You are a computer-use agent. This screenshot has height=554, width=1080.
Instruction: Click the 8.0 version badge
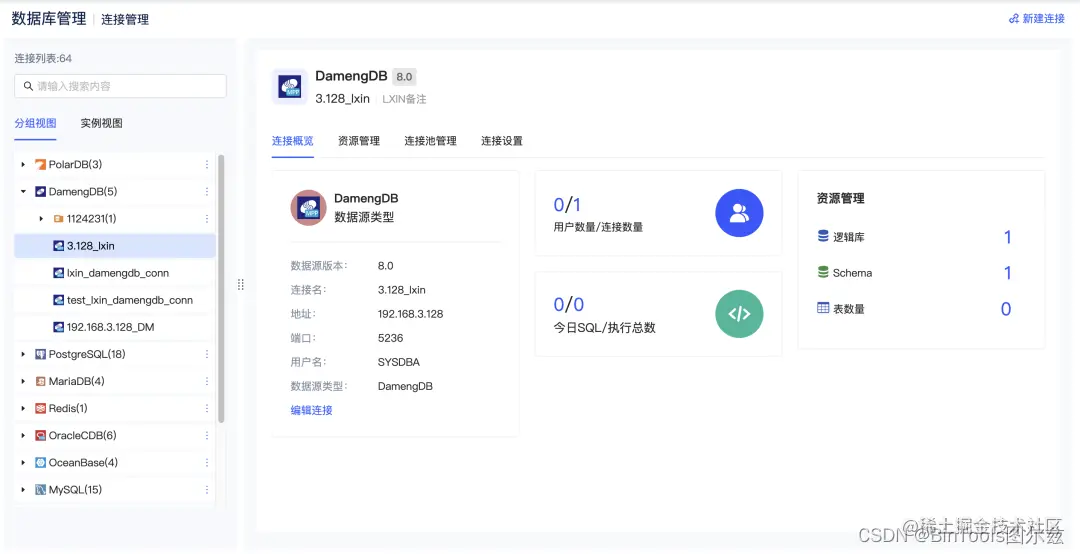[x=404, y=77]
